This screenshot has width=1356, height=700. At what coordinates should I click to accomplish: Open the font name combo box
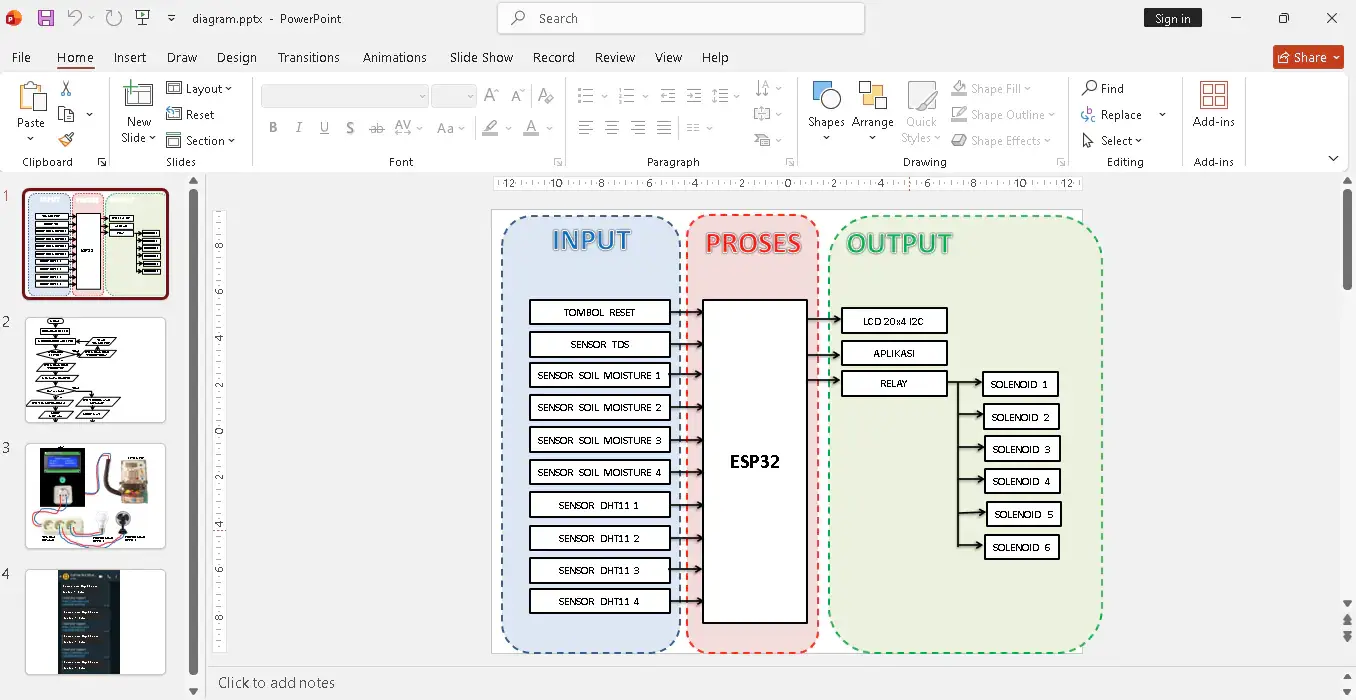pos(344,96)
